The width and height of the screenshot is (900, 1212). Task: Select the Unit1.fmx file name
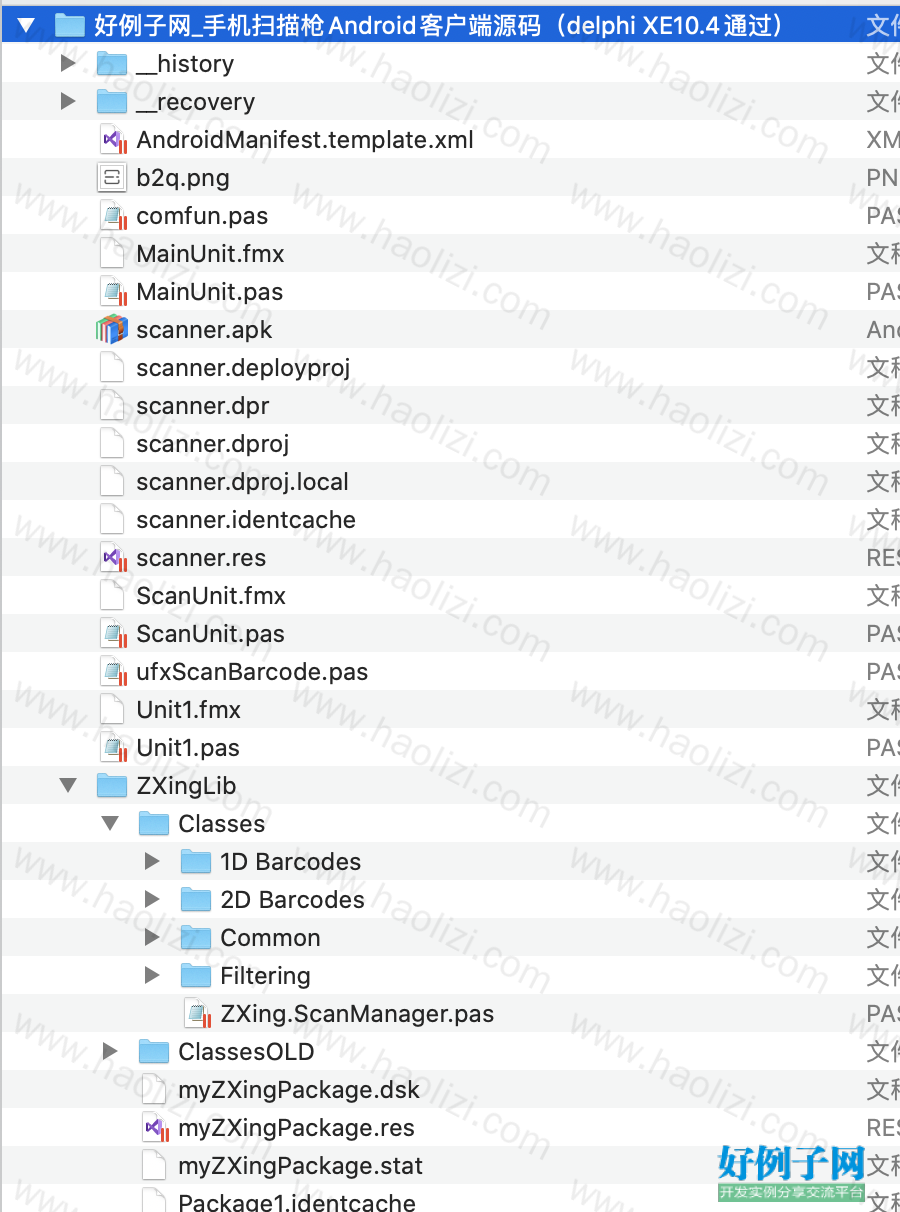tap(188, 710)
